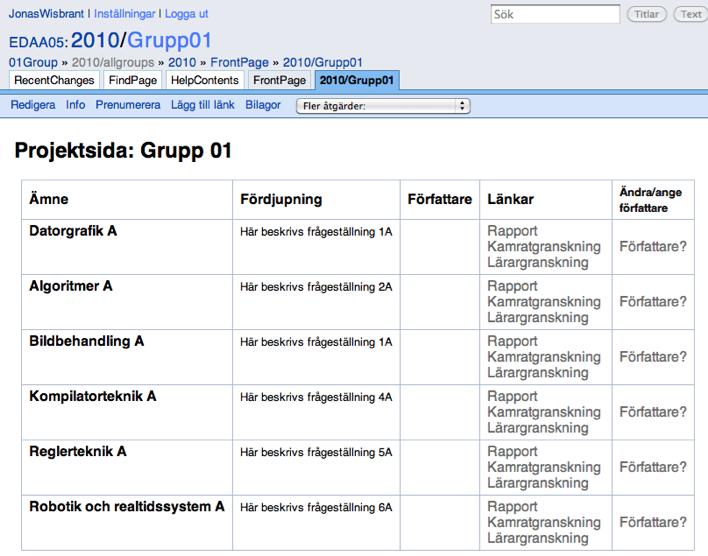The height and width of the screenshot is (556, 708).
Task: Open Lärargranskning link for Kompilatorteknik A
Action: tap(538, 428)
